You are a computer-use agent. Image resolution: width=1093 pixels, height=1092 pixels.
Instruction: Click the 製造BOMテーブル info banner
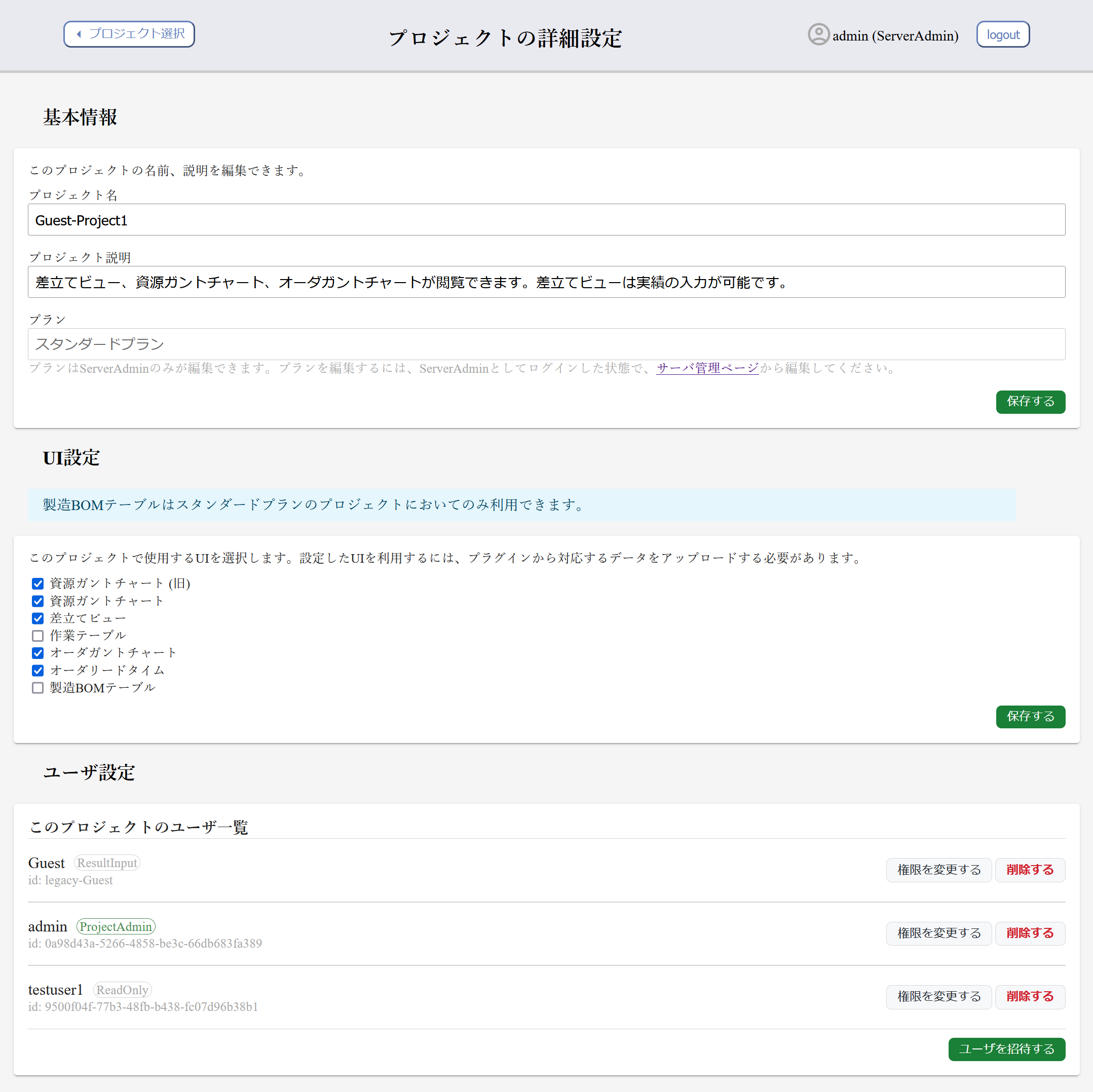[521, 505]
